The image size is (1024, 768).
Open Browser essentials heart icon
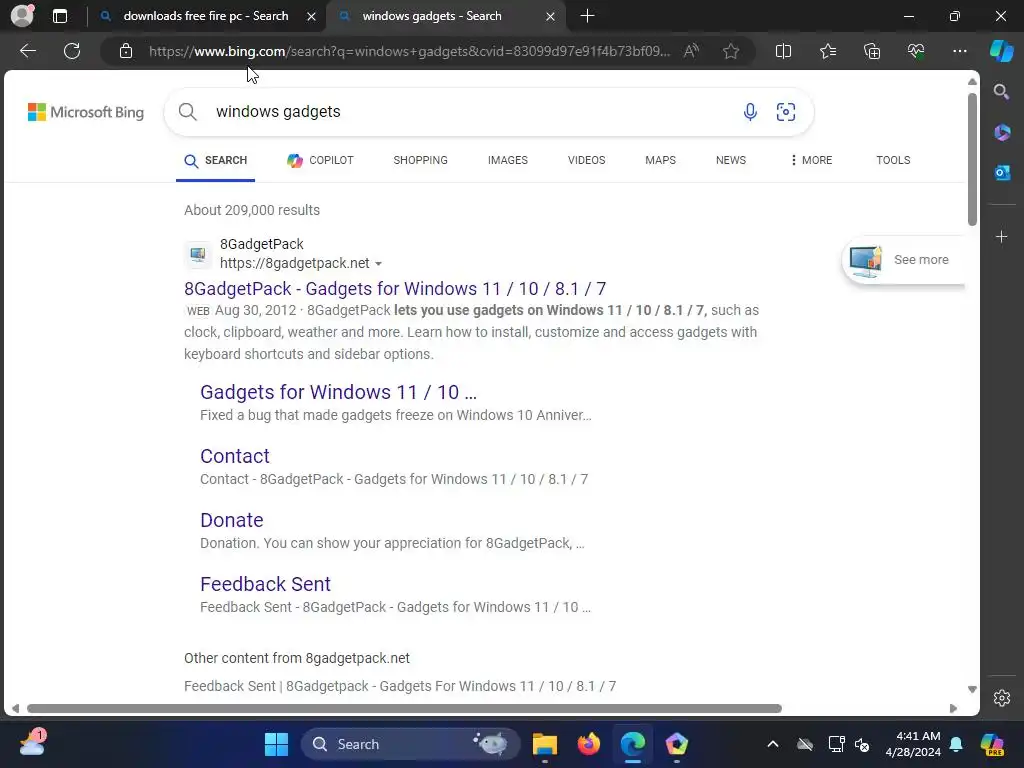tap(916, 51)
